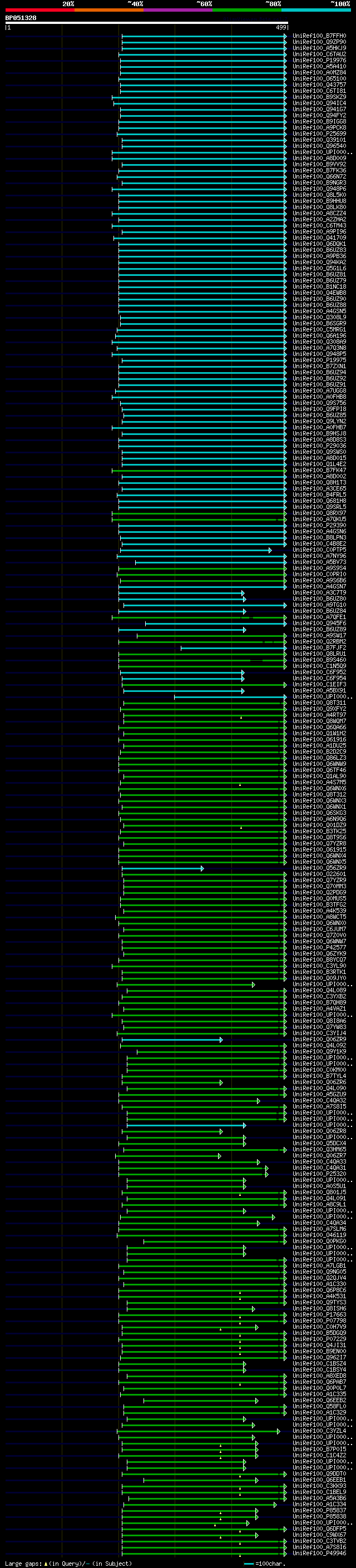Select the UniRef100_B7FK36 label
The width and height of the screenshot is (356, 1568).
pyautogui.click(x=319, y=170)
